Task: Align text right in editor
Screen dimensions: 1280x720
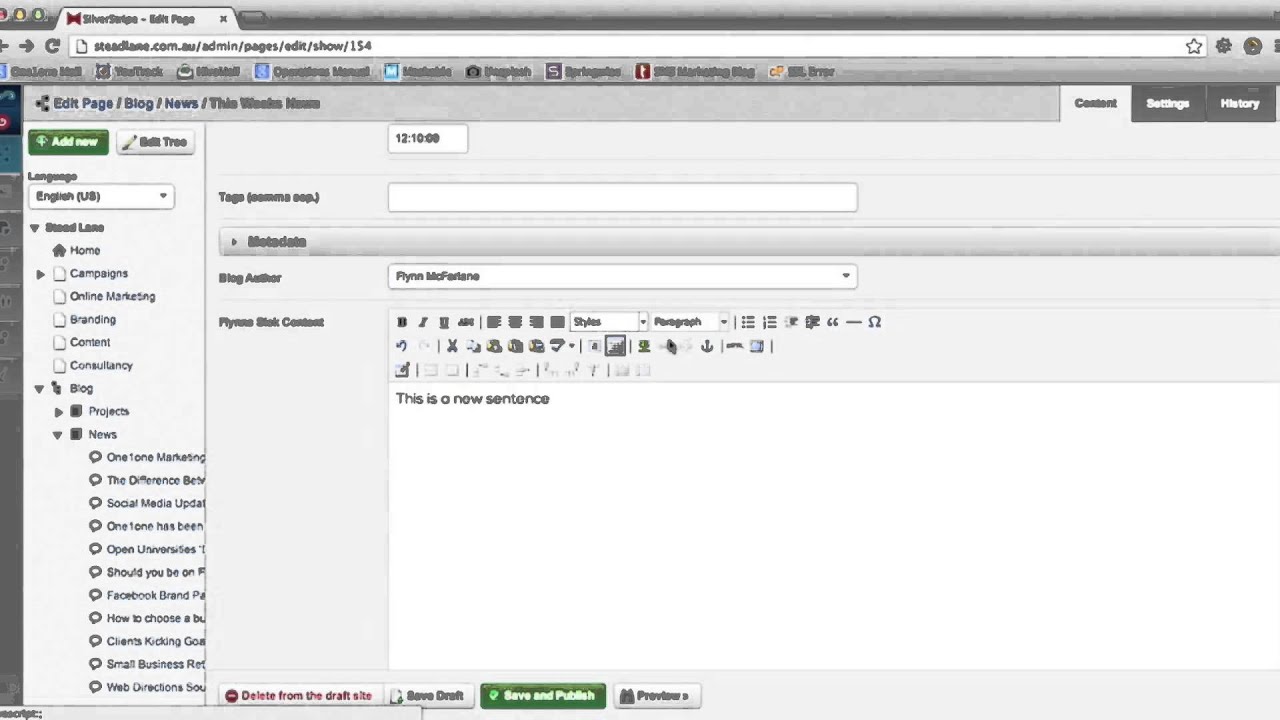Action: [x=536, y=322]
